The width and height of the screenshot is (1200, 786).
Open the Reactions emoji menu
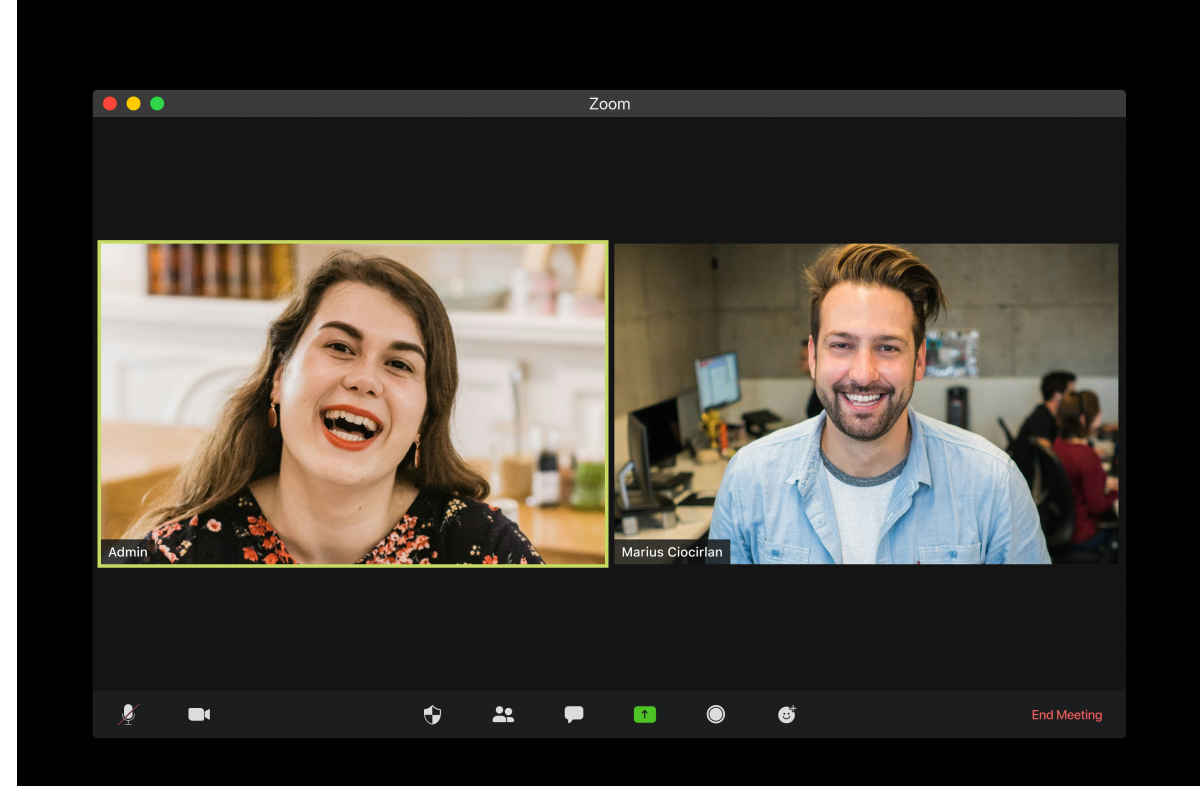787,714
